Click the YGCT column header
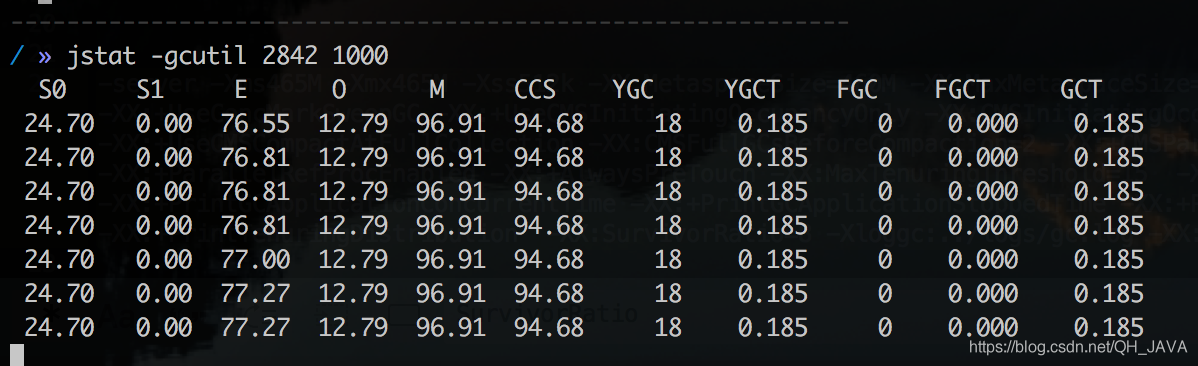Screen dimensions: 1198x366 752,90
